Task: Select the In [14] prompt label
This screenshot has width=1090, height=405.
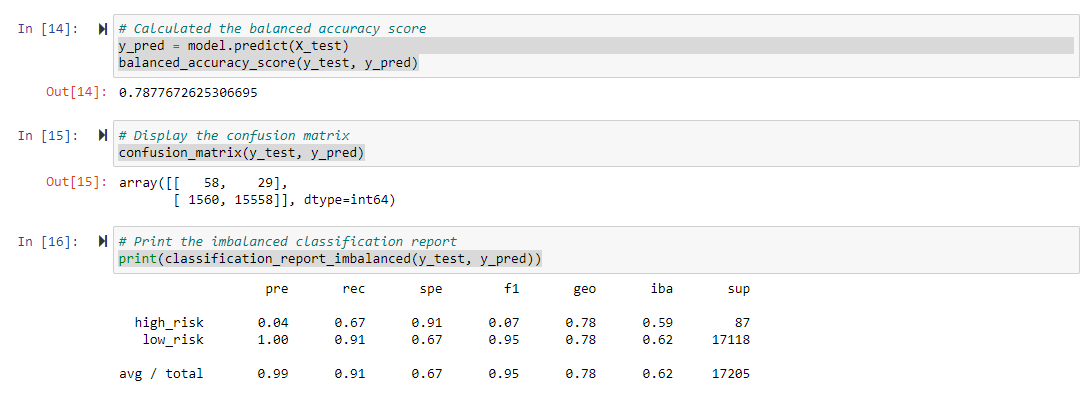Action: point(48,29)
